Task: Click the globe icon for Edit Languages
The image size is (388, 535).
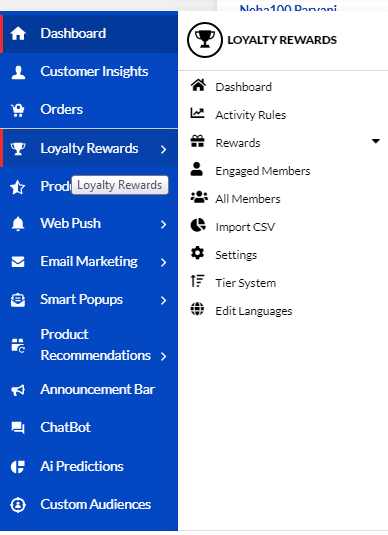Action: coord(197,309)
